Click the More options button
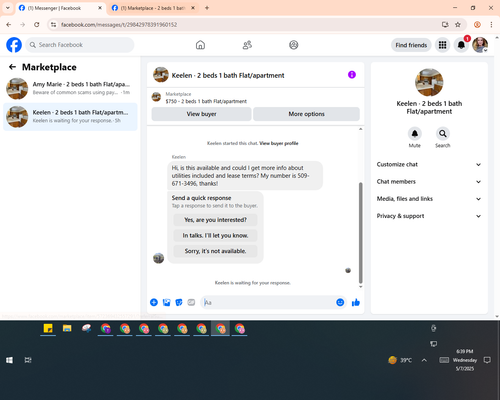The image size is (500, 400). (x=306, y=114)
